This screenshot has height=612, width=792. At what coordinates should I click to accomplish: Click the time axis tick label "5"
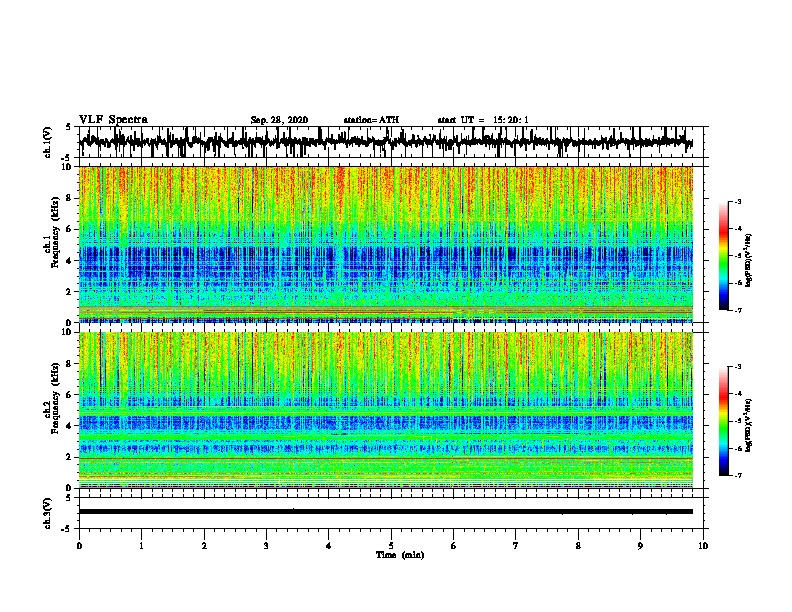click(391, 546)
